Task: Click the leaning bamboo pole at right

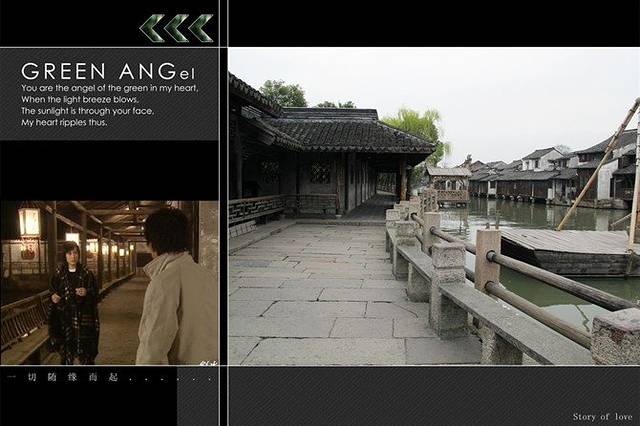Action: [598, 165]
